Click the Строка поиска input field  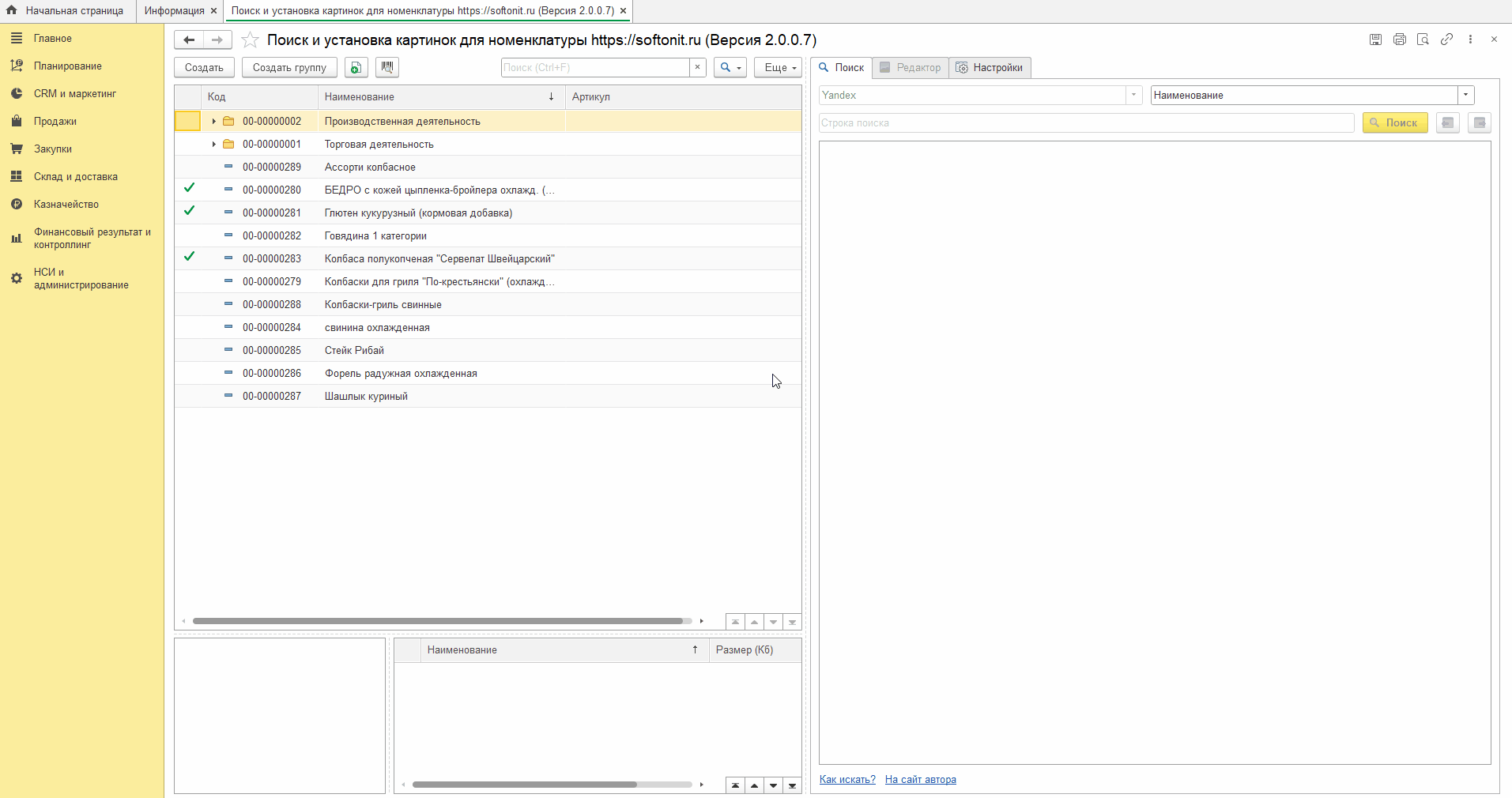click(x=1086, y=122)
